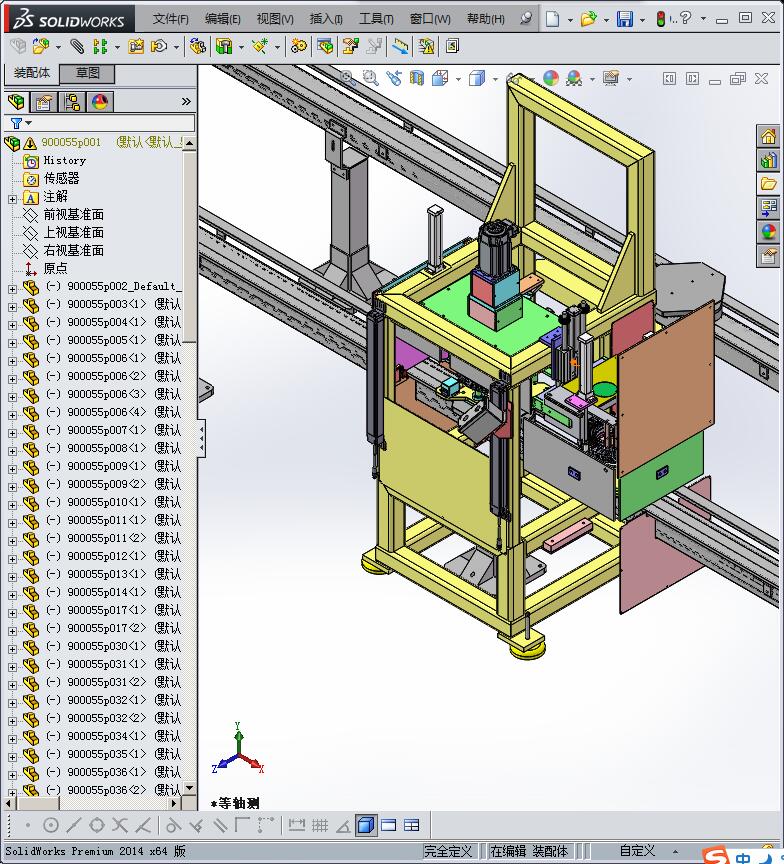The height and width of the screenshot is (864, 784).
Task: Open the 帮助(H) menu
Action: pos(485,19)
